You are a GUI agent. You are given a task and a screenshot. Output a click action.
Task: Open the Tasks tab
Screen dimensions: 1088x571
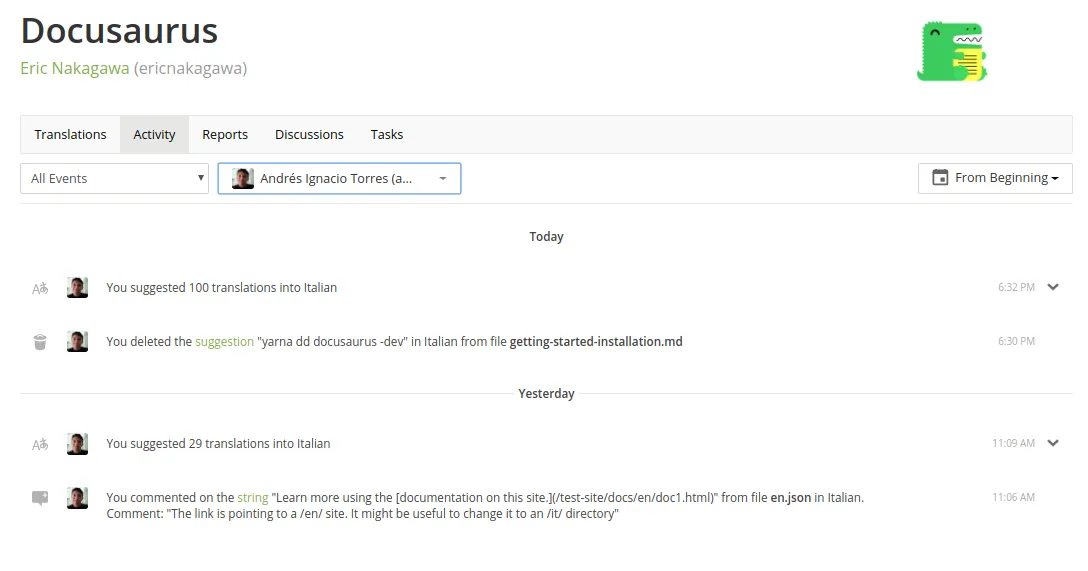pyautogui.click(x=386, y=135)
